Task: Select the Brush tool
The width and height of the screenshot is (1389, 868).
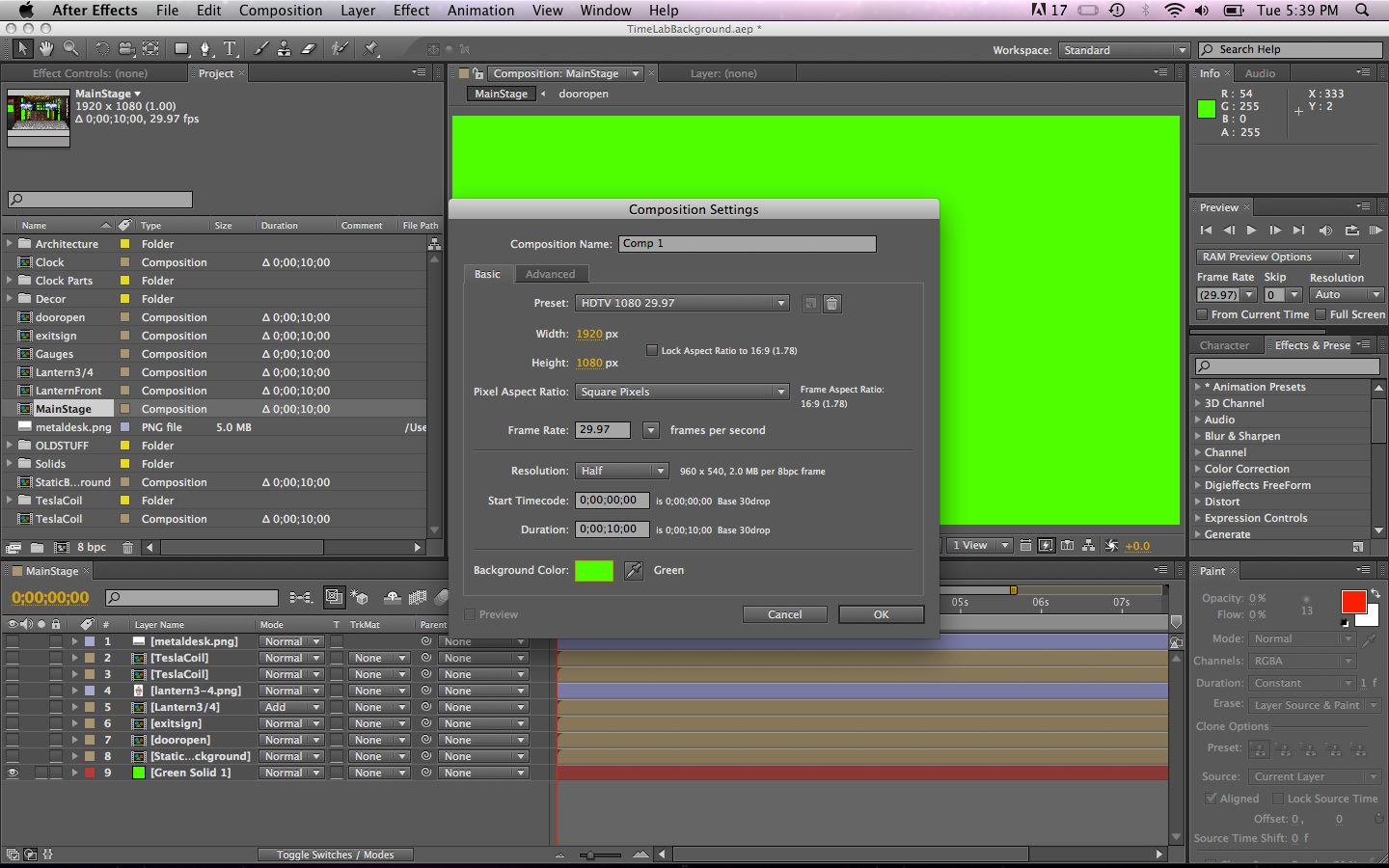Action: [261, 48]
